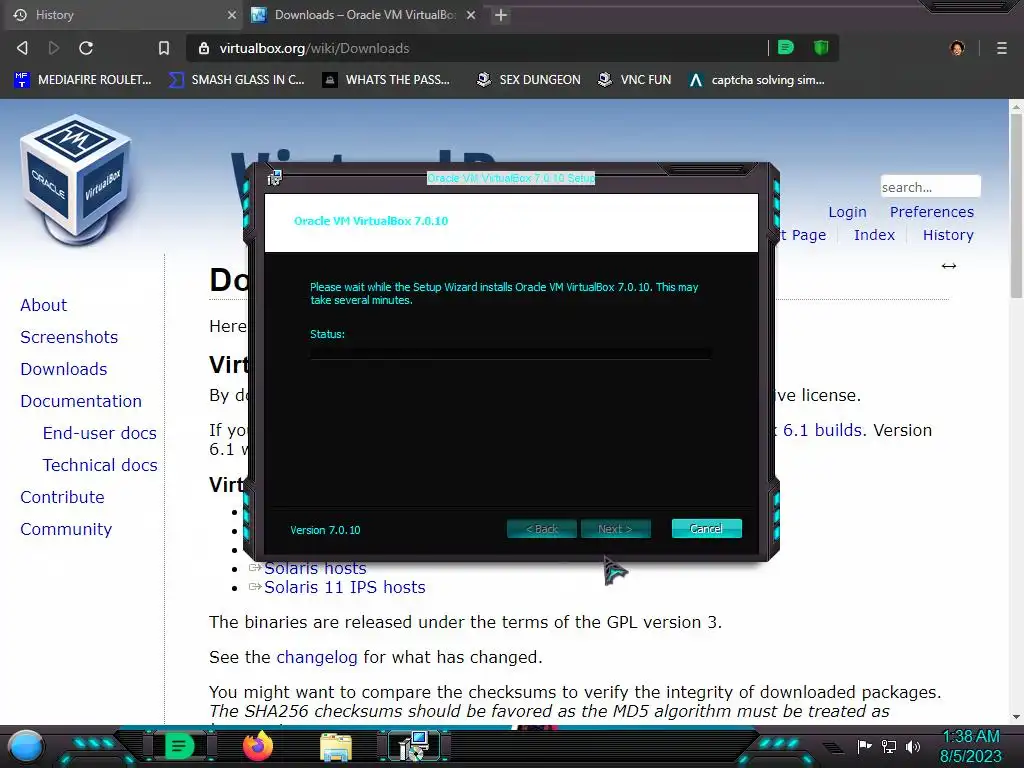Open the Preferences link

point(931,212)
